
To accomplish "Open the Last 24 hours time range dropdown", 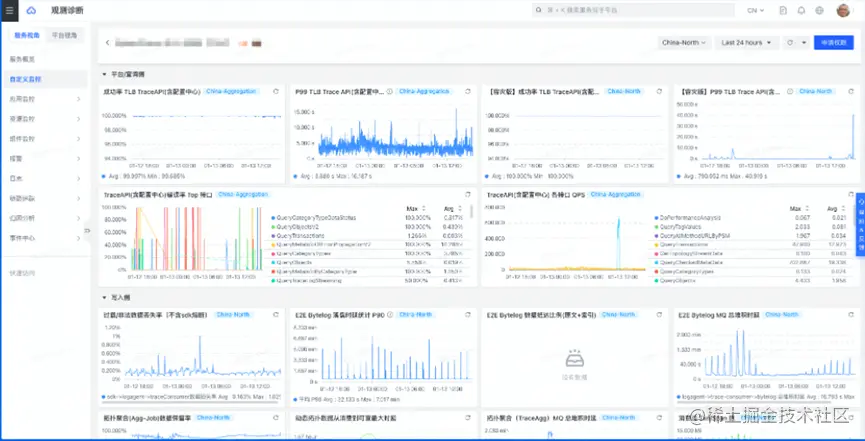I will (x=746, y=42).
